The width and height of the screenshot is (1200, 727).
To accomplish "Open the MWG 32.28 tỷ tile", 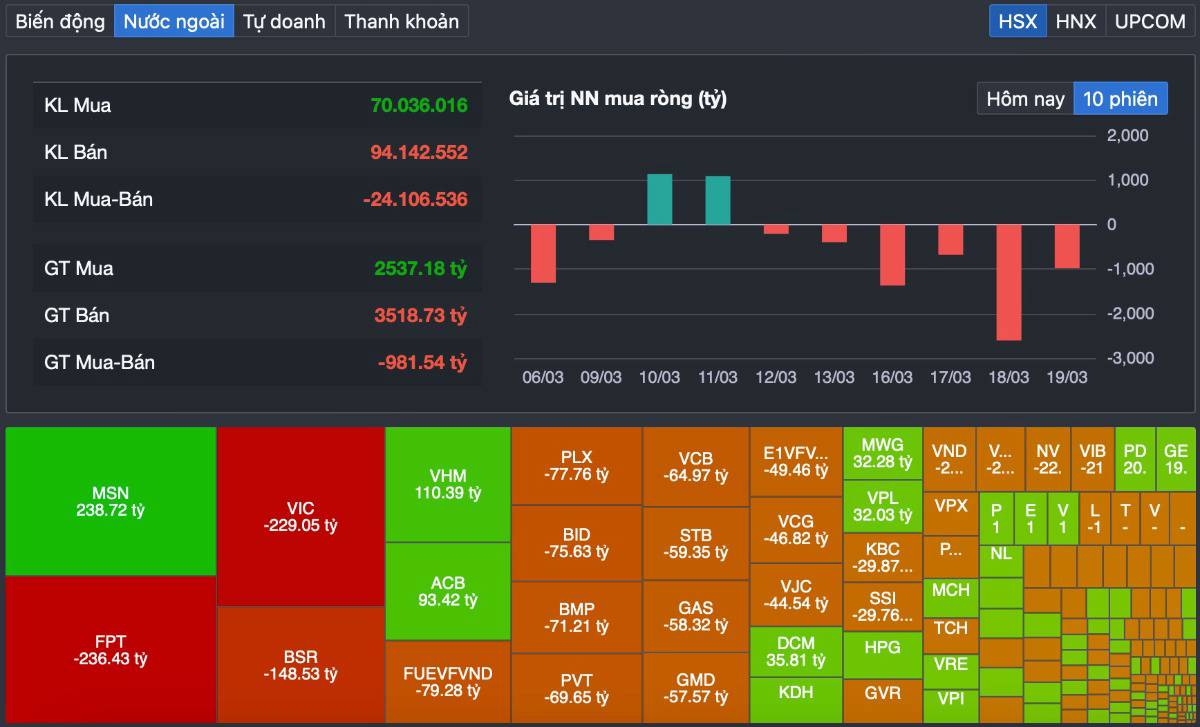I will click(x=883, y=453).
